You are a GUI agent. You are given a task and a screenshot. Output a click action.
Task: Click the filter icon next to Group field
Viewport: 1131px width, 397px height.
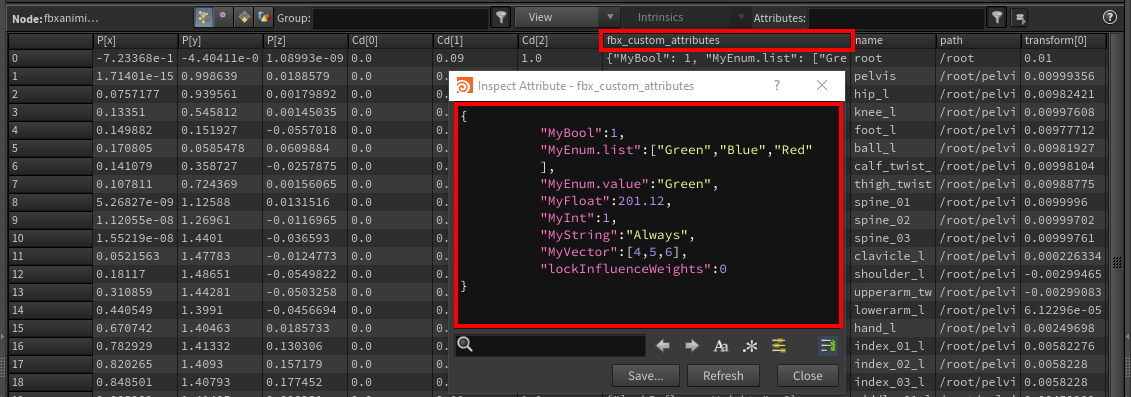coord(501,17)
